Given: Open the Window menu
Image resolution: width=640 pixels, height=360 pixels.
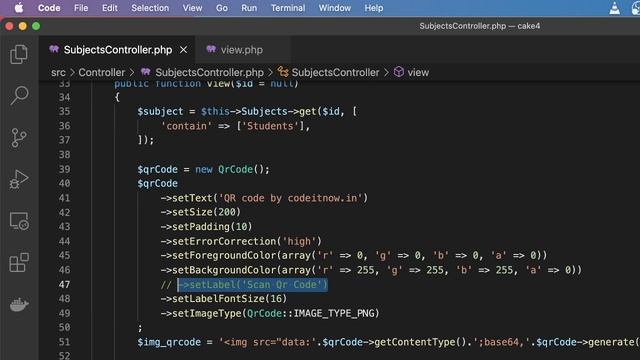Looking at the screenshot, I should (335, 8).
